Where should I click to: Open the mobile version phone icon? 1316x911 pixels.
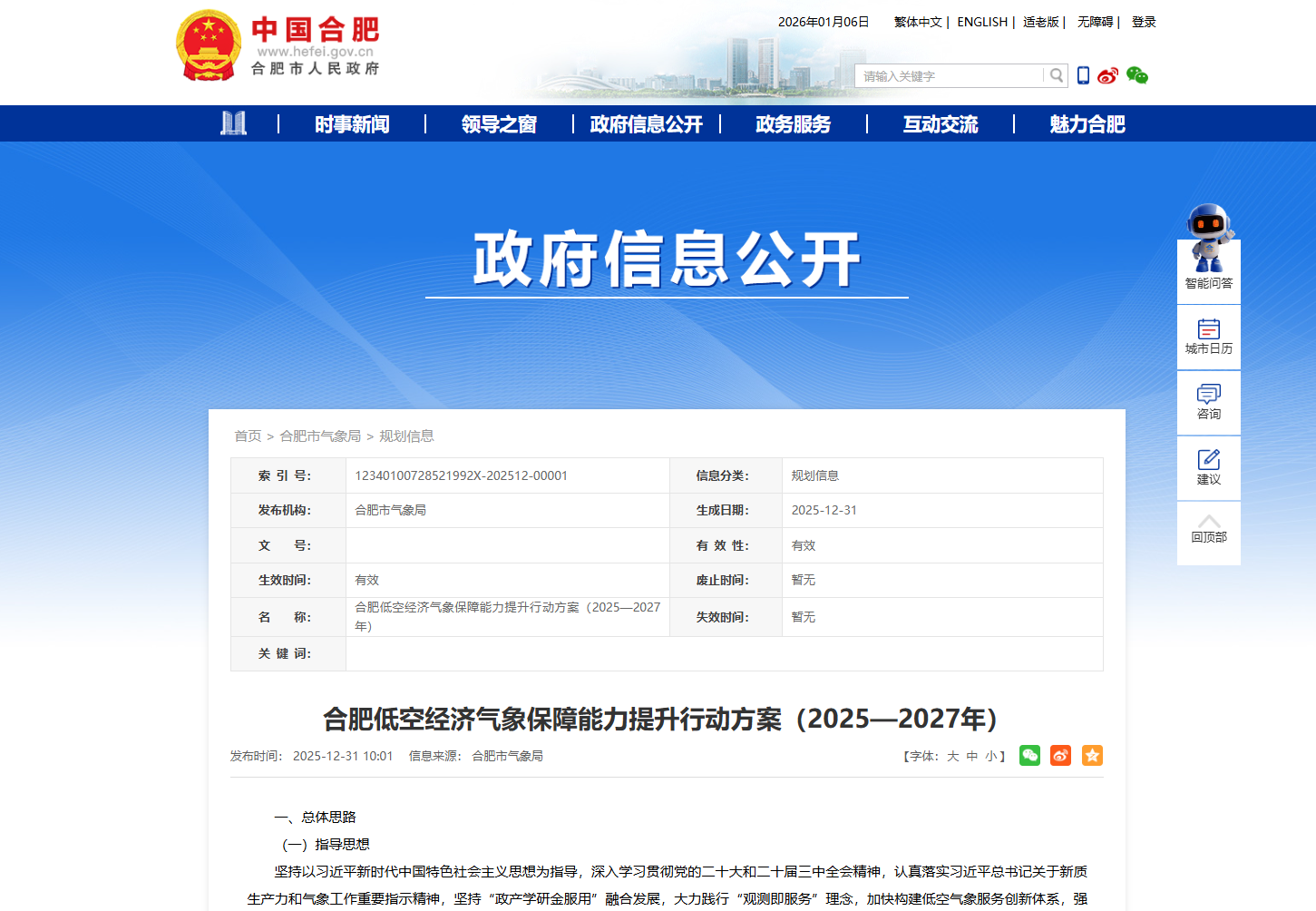tap(1083, 75)
